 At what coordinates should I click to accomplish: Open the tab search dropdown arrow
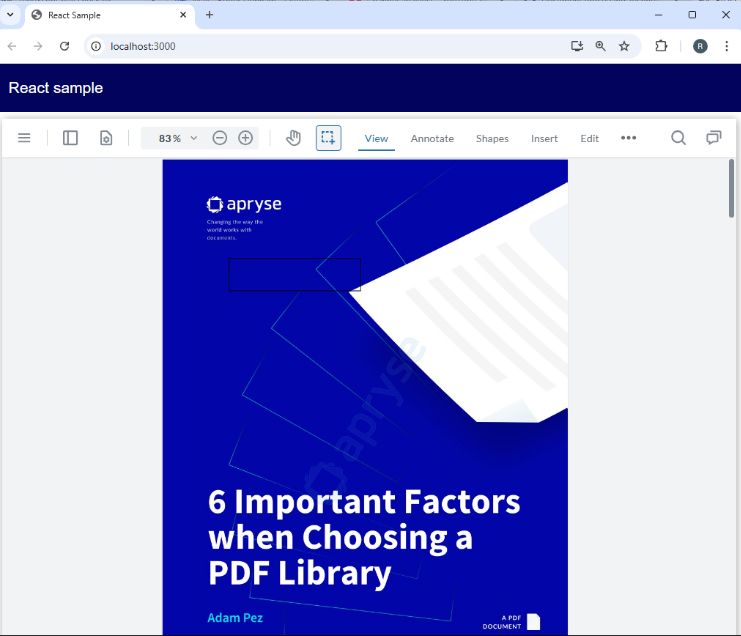10,15
